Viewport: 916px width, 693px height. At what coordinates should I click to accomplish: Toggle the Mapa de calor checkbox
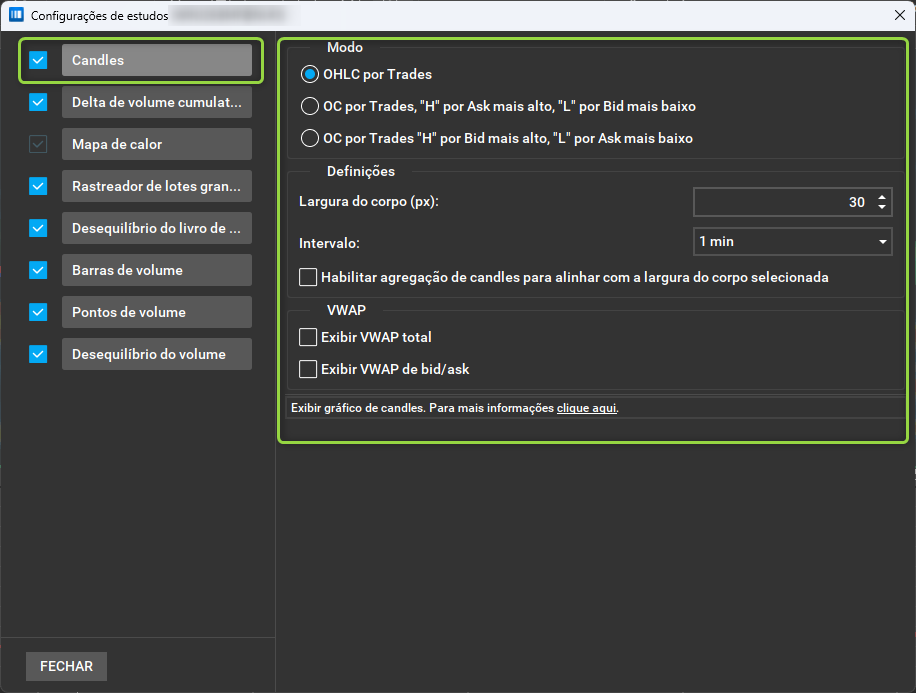pos(38,144)
